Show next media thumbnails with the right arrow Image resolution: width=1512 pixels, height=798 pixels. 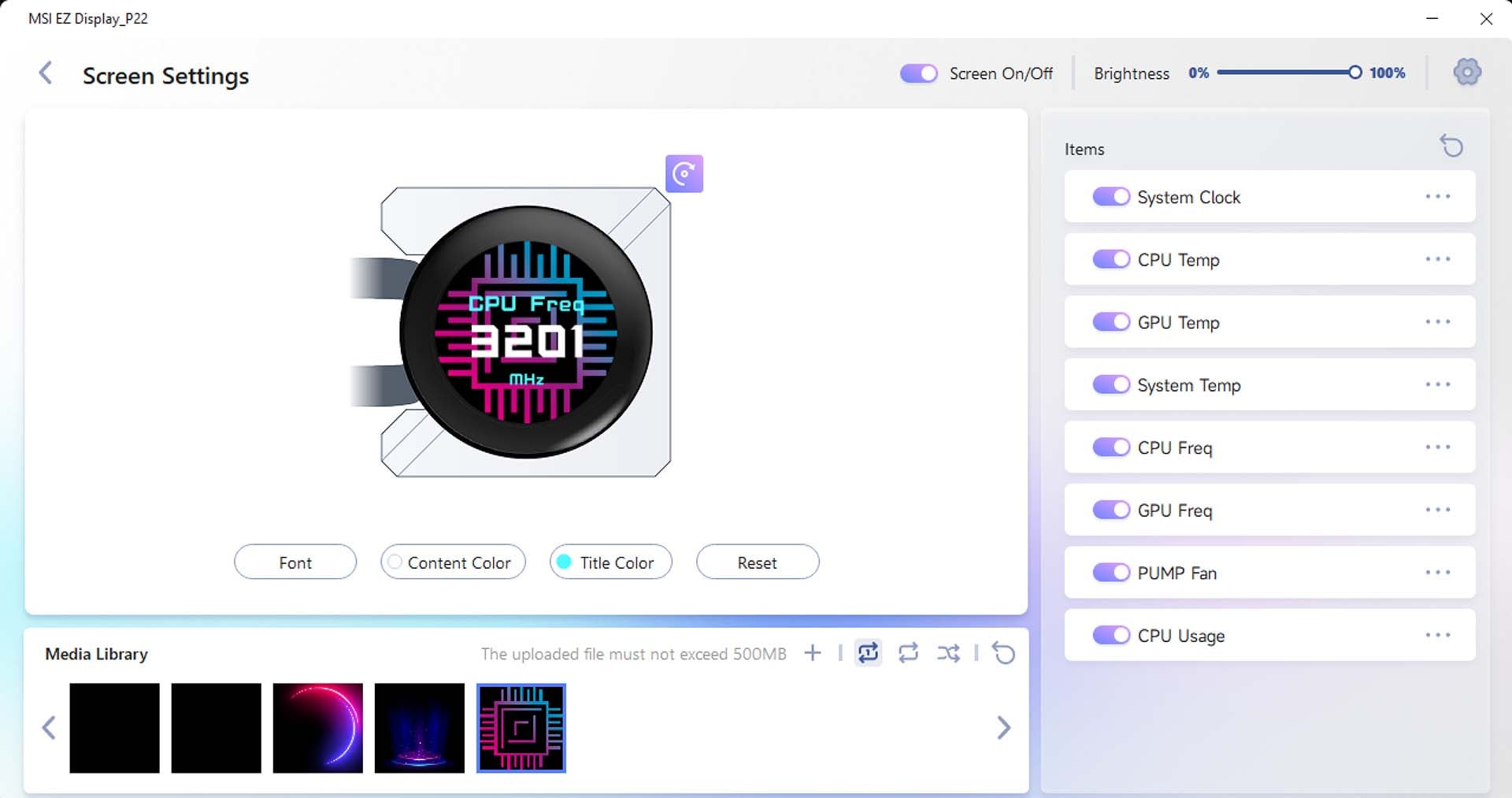1003,727
